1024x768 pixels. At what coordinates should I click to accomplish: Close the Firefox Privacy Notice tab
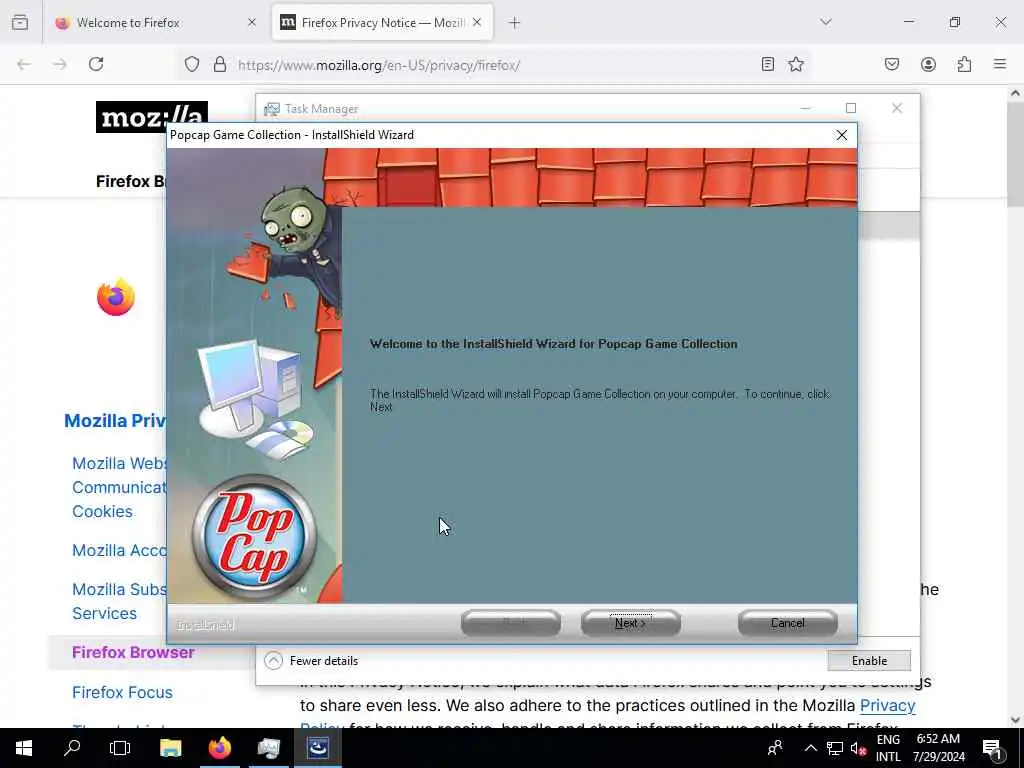point(477,23)
